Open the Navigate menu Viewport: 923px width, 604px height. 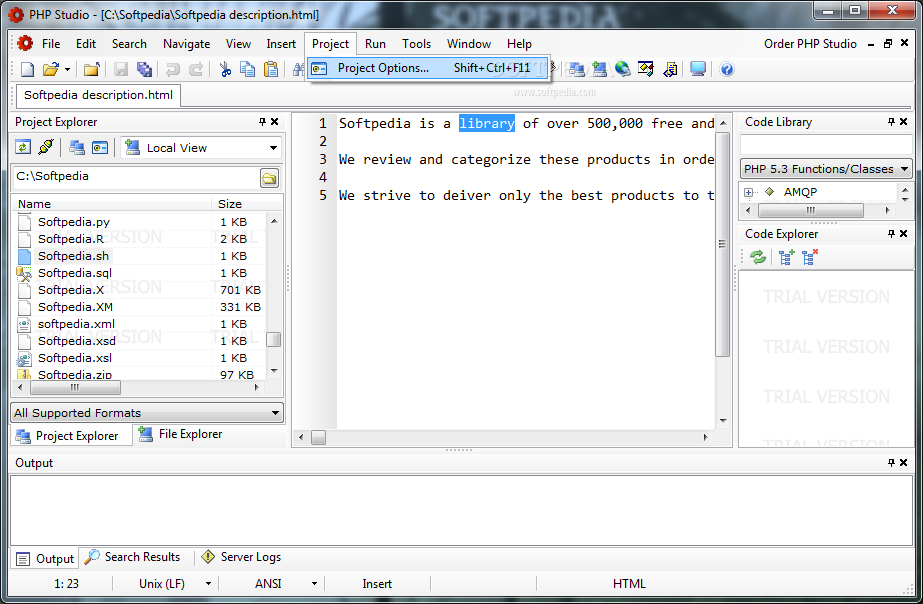click(x=187, y=44)
